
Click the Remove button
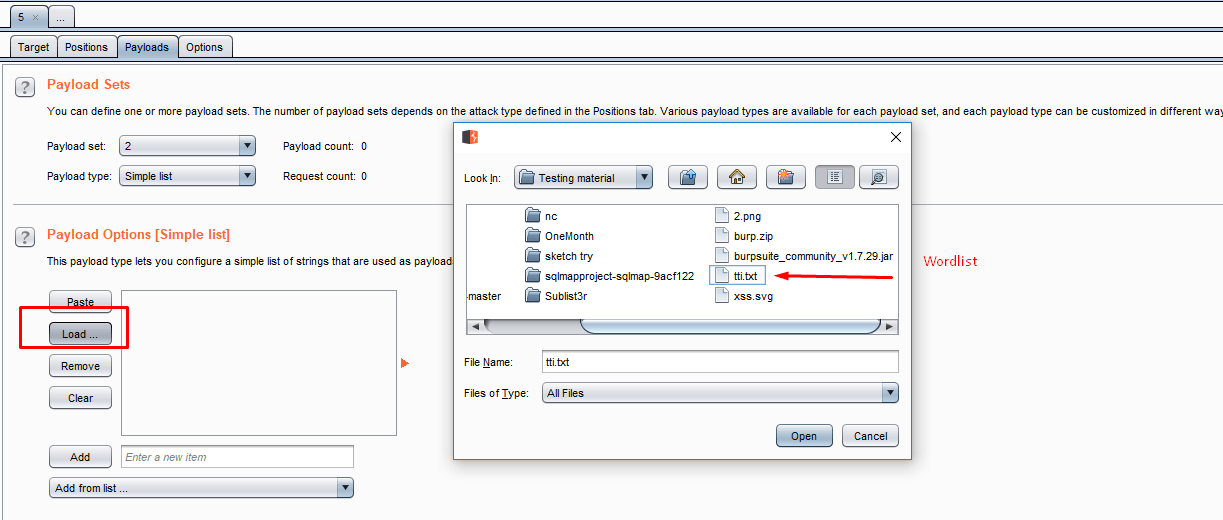pyautogui.click(x=80, y=366)
